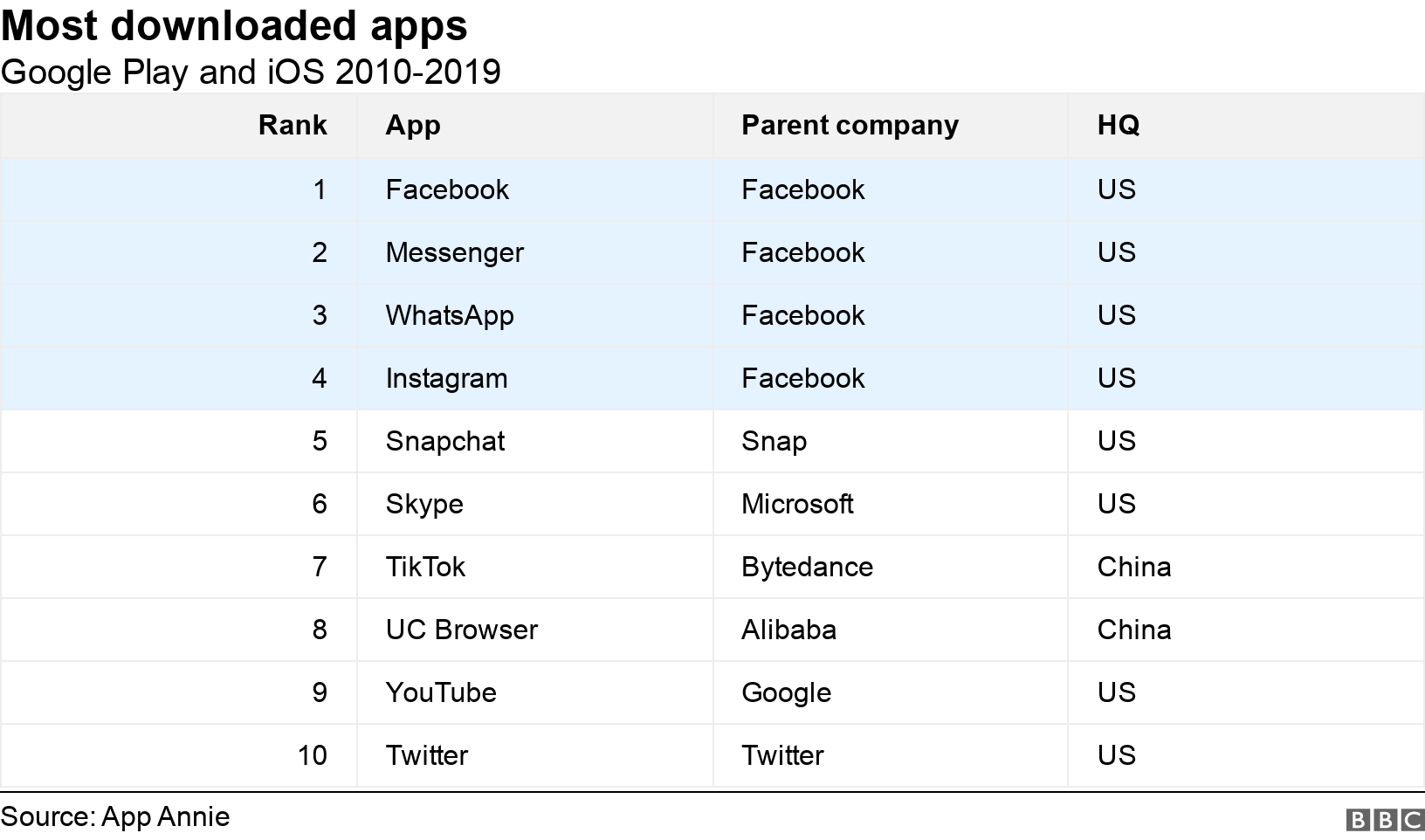This screenshot has height=840, width=1425.
Task: Select the App column header
Action: pos(413,125)
